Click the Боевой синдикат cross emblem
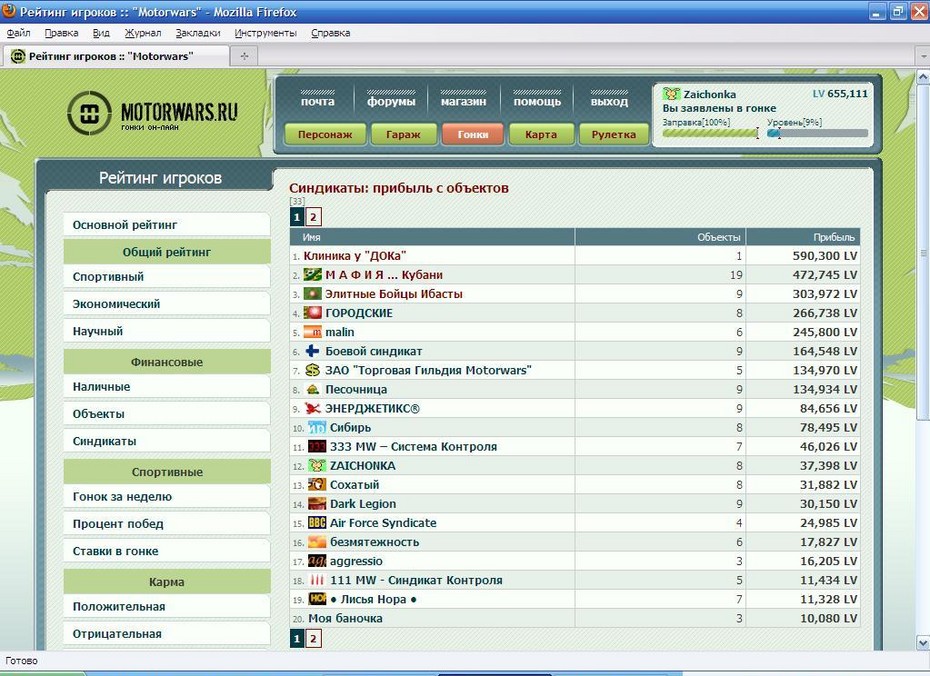This screenshot has height=676, width=930. (x=313, y=351)
